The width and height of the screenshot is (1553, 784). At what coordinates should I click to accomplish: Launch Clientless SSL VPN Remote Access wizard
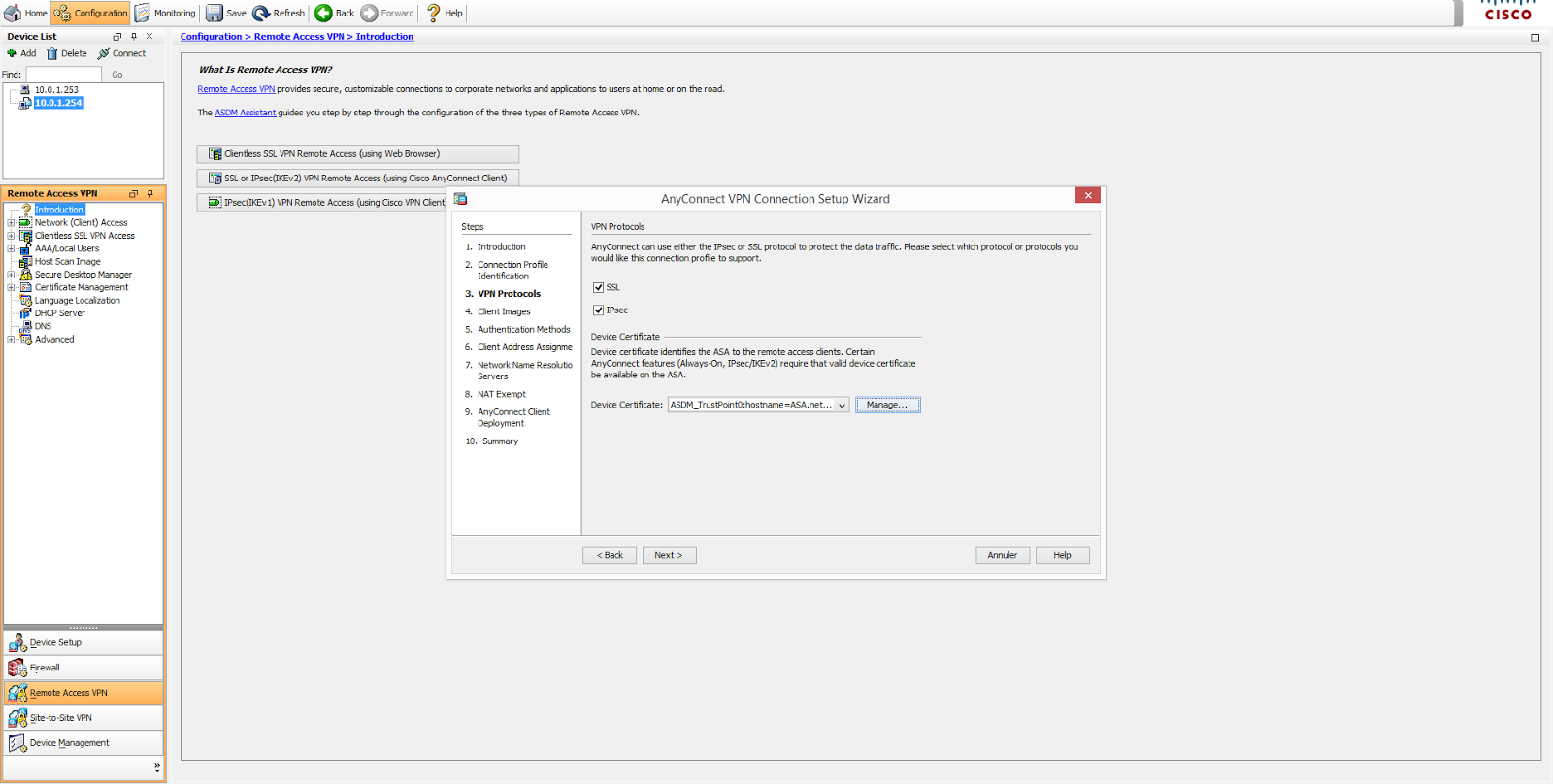pyautogui.click(x=358, y=154)
